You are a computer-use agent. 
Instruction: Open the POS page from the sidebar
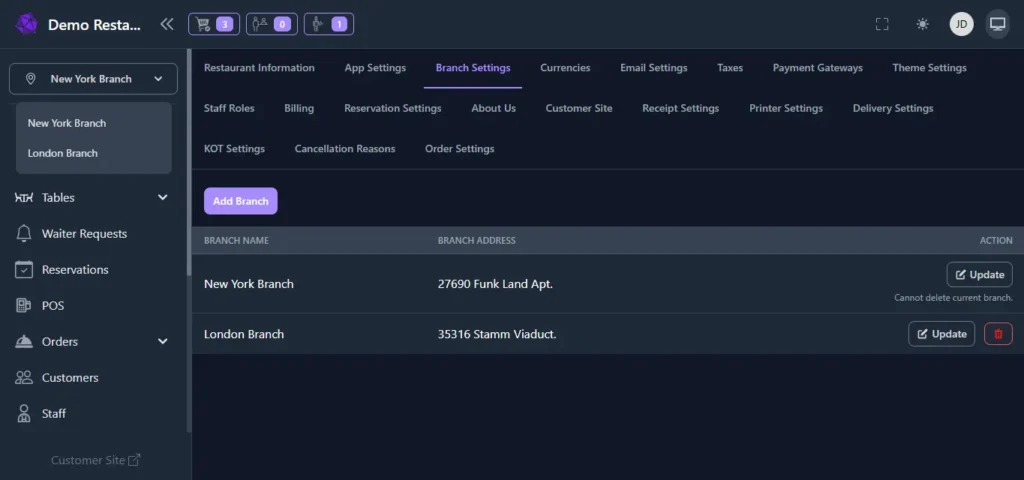(x=52, y=306)
